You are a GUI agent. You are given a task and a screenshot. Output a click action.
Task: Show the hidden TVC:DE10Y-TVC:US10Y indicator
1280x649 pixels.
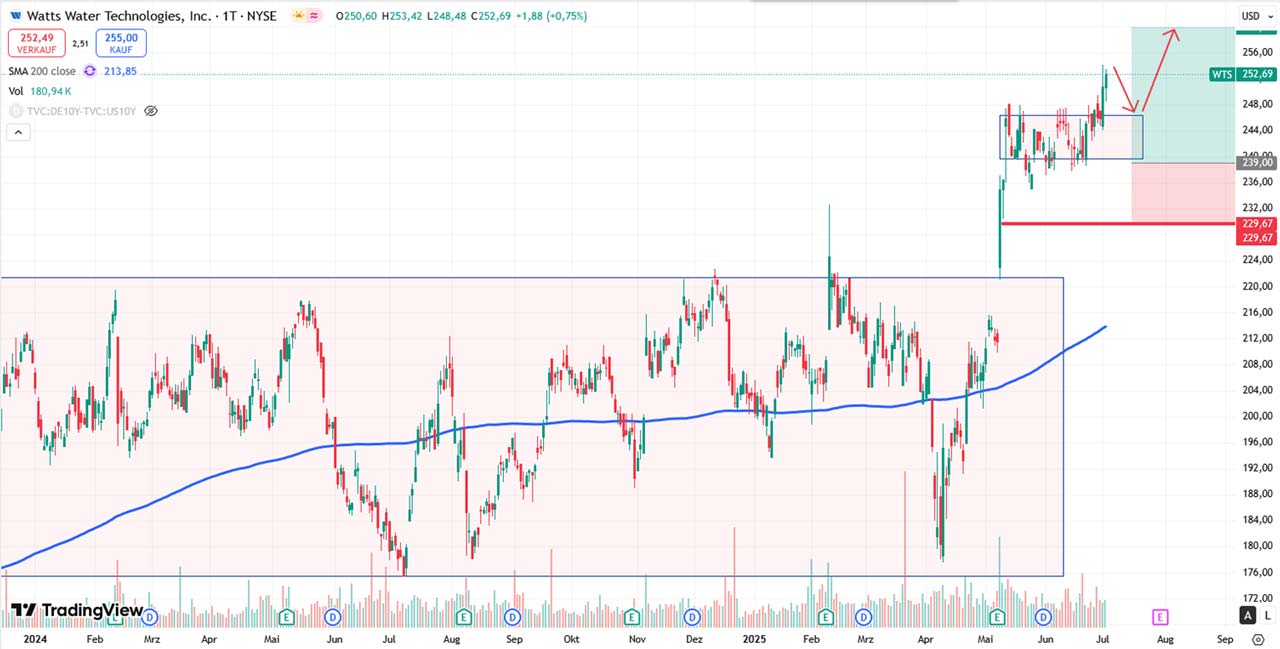151,111
